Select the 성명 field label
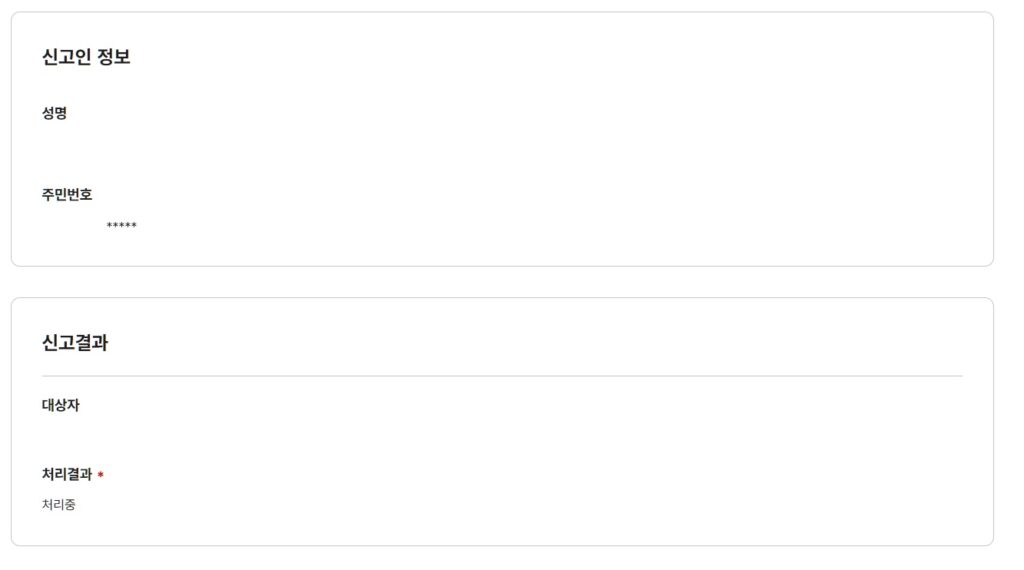 point(54,113)
